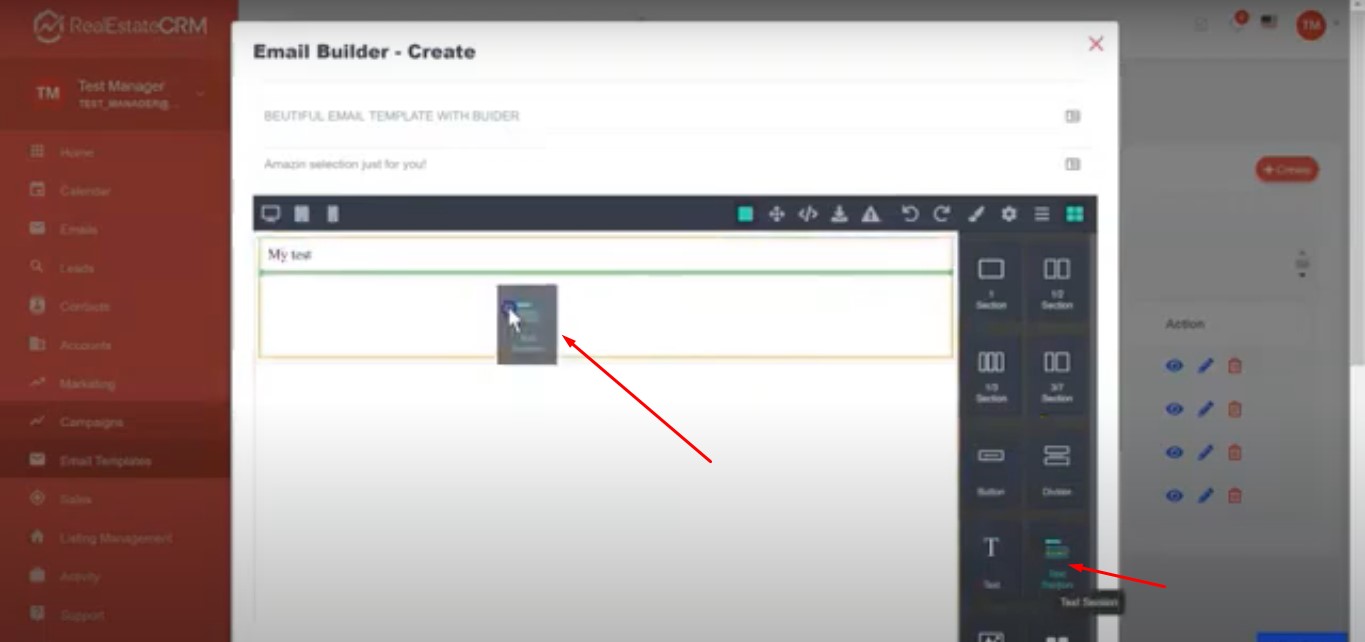Pick the Button block from blocks panel
The image size is (1365, 642).
pos(991,466)
